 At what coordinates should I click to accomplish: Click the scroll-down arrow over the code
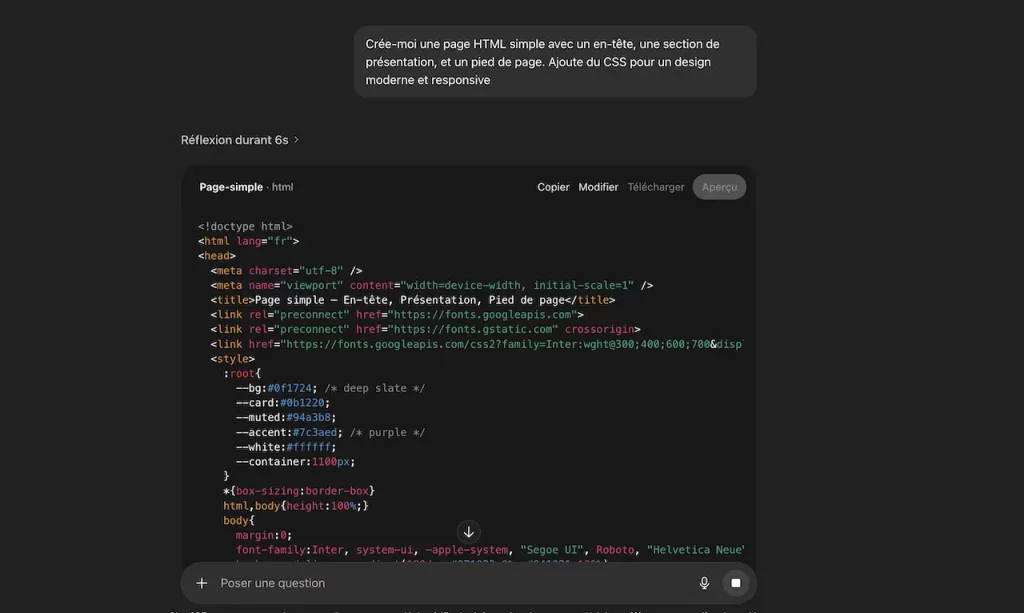pos(469,531)
